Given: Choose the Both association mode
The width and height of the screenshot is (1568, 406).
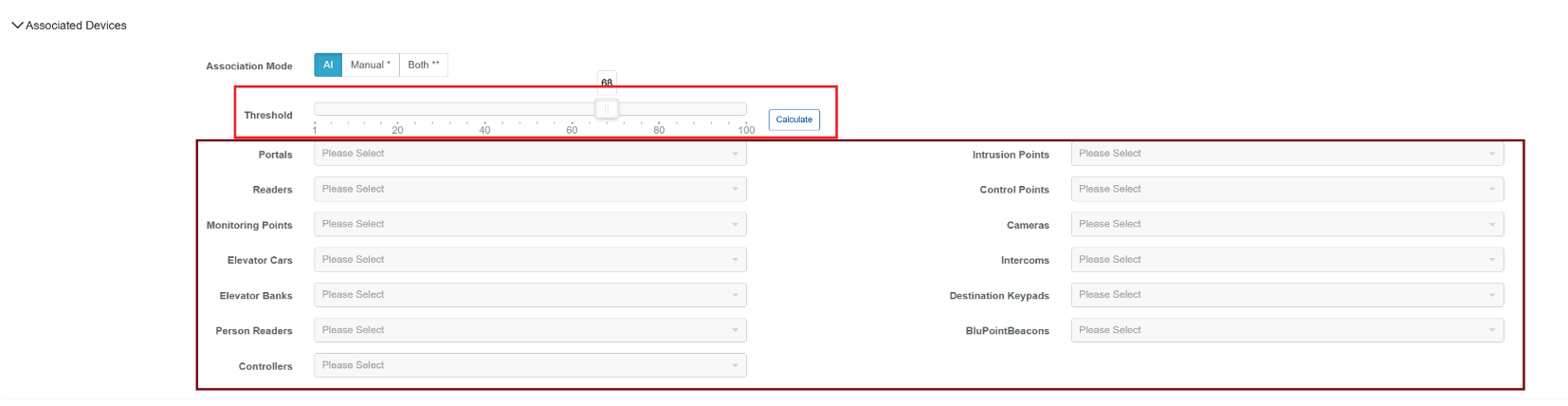Looking at the screenshot, I should (x=423, y=65).
